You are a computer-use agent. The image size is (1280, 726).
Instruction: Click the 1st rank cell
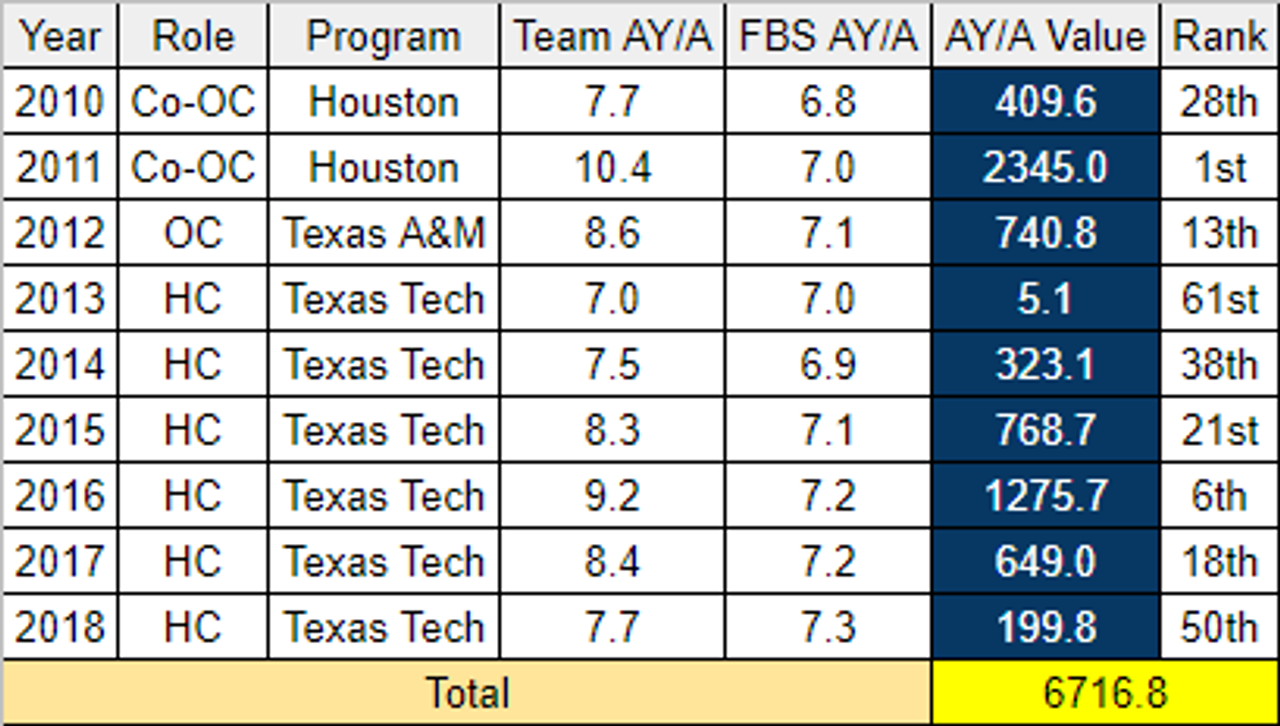point(1219,168)
